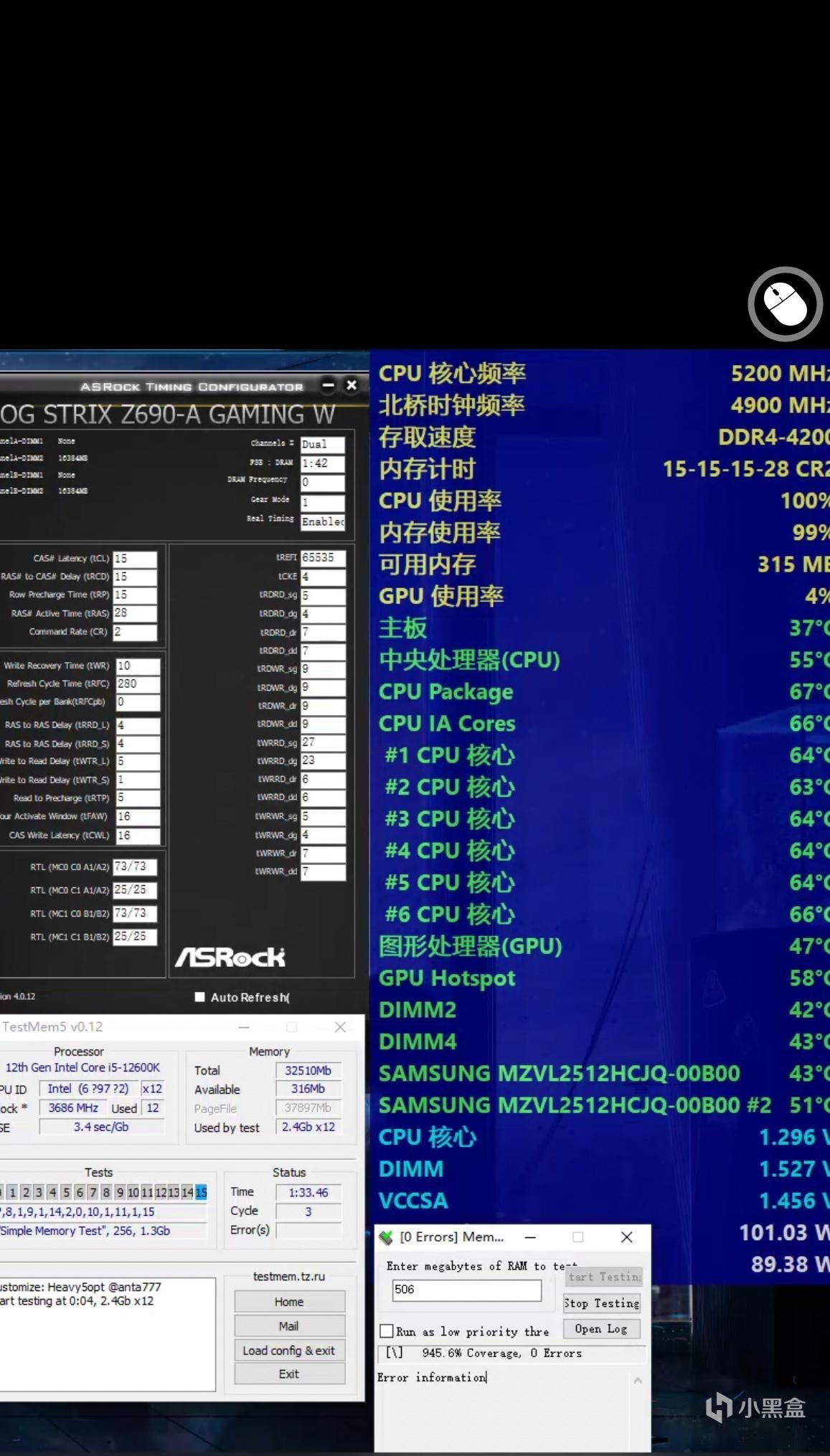Click the tWRRD_sg field showing 27
830x1456 pixels.
pyautogui.click(x=323, y=742)
